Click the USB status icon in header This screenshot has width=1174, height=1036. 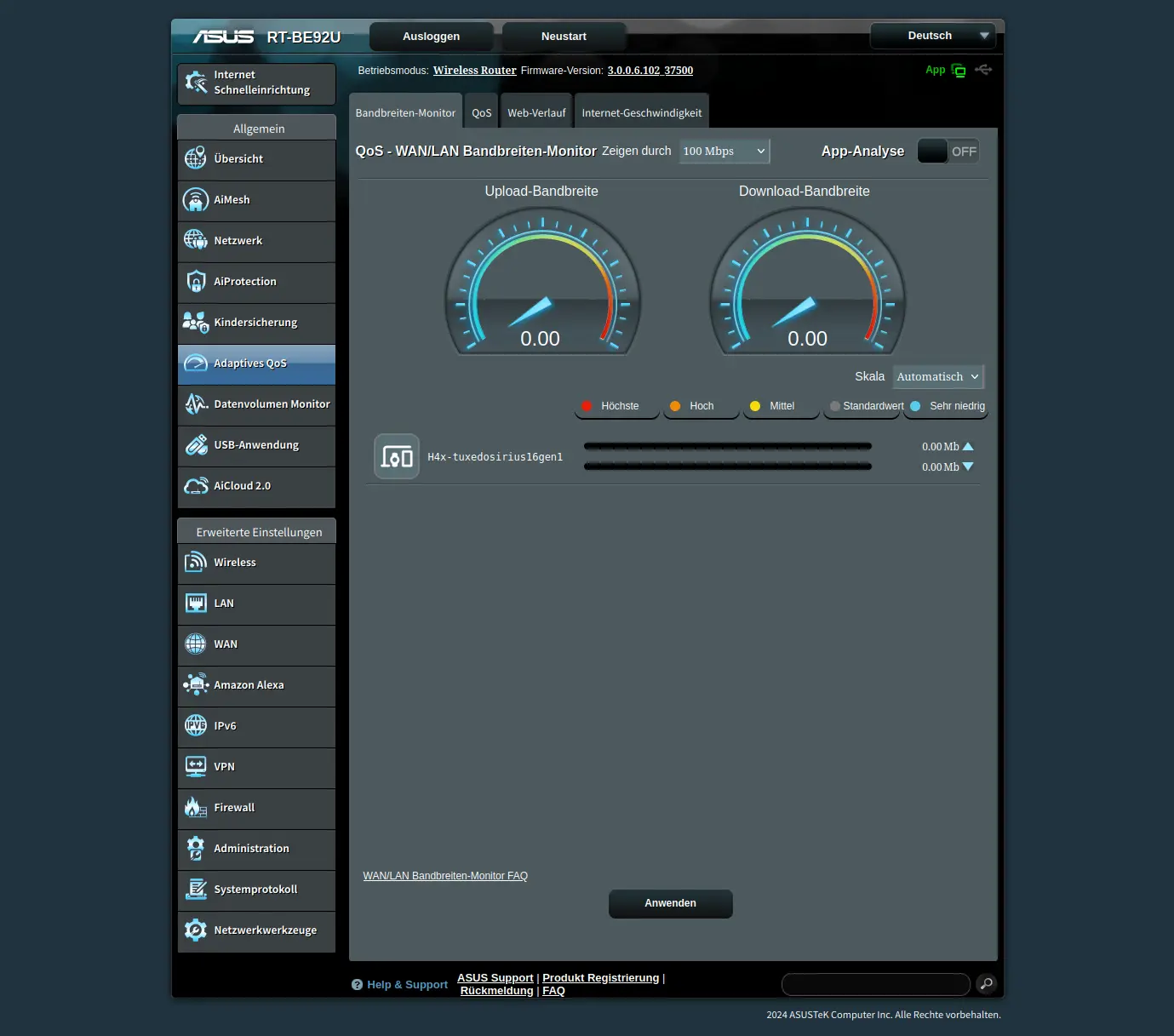coord(983,70)
